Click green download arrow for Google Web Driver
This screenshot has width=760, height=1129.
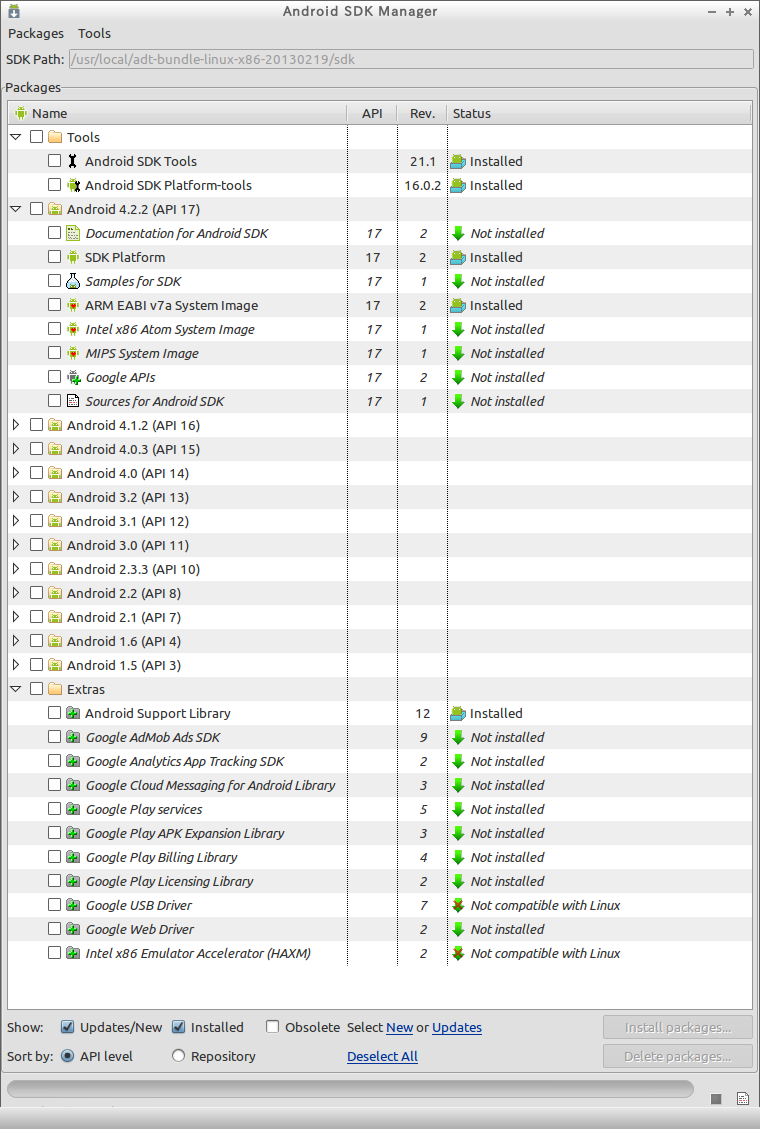coord(458,930)
